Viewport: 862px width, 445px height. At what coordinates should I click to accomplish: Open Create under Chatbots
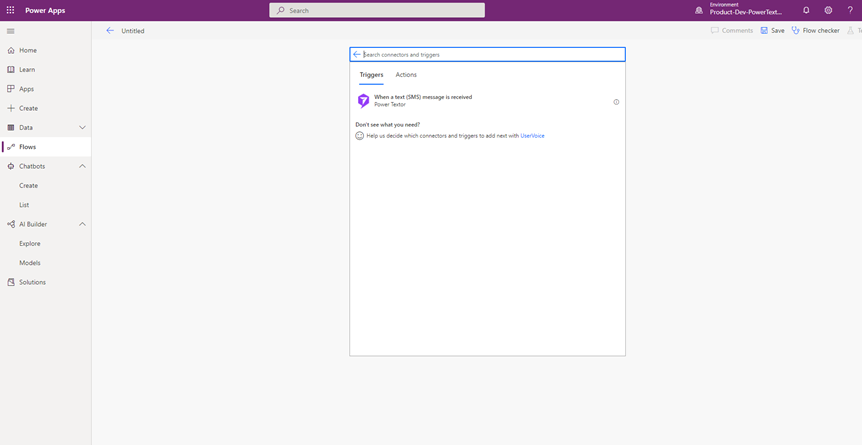coord(29,185)
